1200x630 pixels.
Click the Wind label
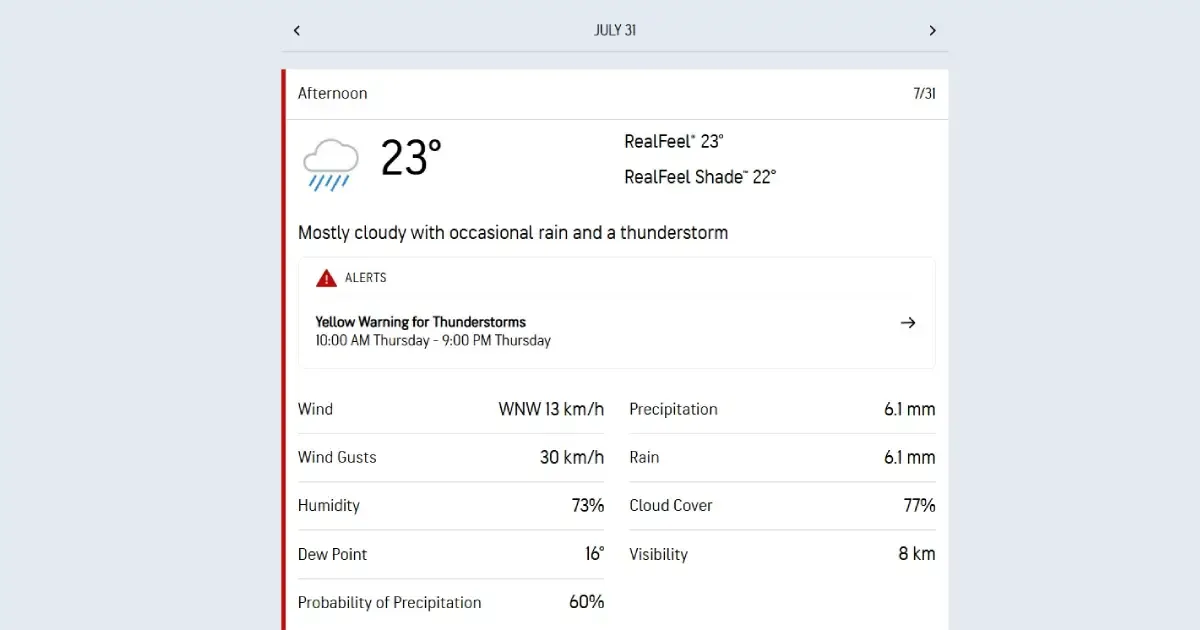tap(316, 409)
